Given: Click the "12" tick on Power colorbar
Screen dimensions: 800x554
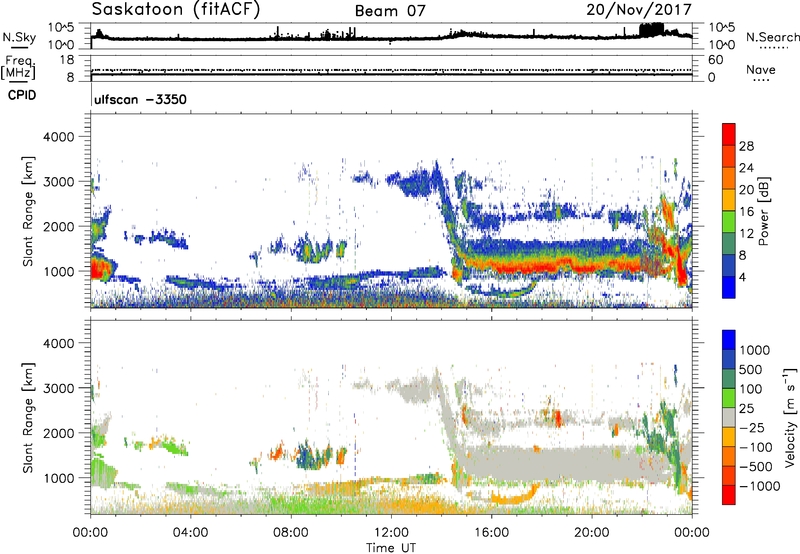Looking at the screenshot, I should [746, 233].
